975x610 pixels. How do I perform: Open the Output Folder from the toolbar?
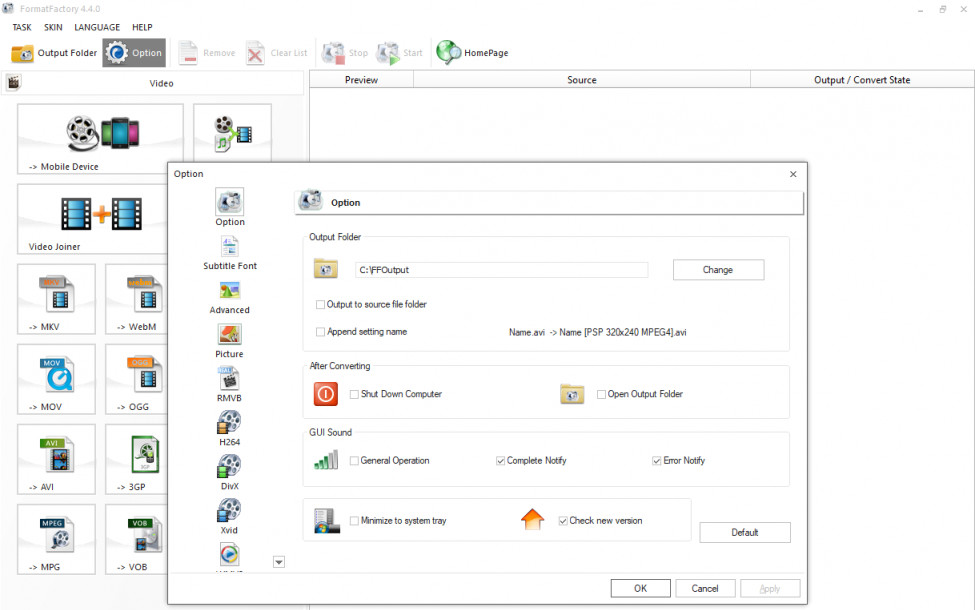pos(54,53)
